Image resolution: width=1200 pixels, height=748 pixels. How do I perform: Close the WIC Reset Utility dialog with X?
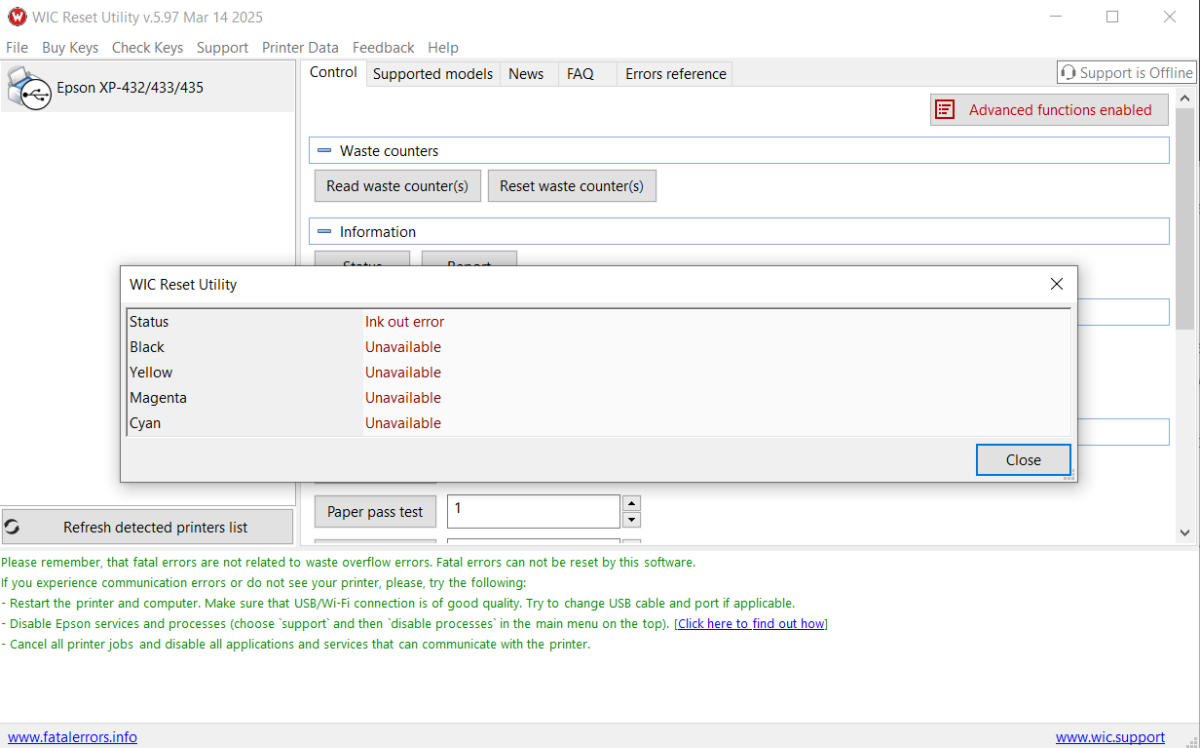(x=1056, y=284)
